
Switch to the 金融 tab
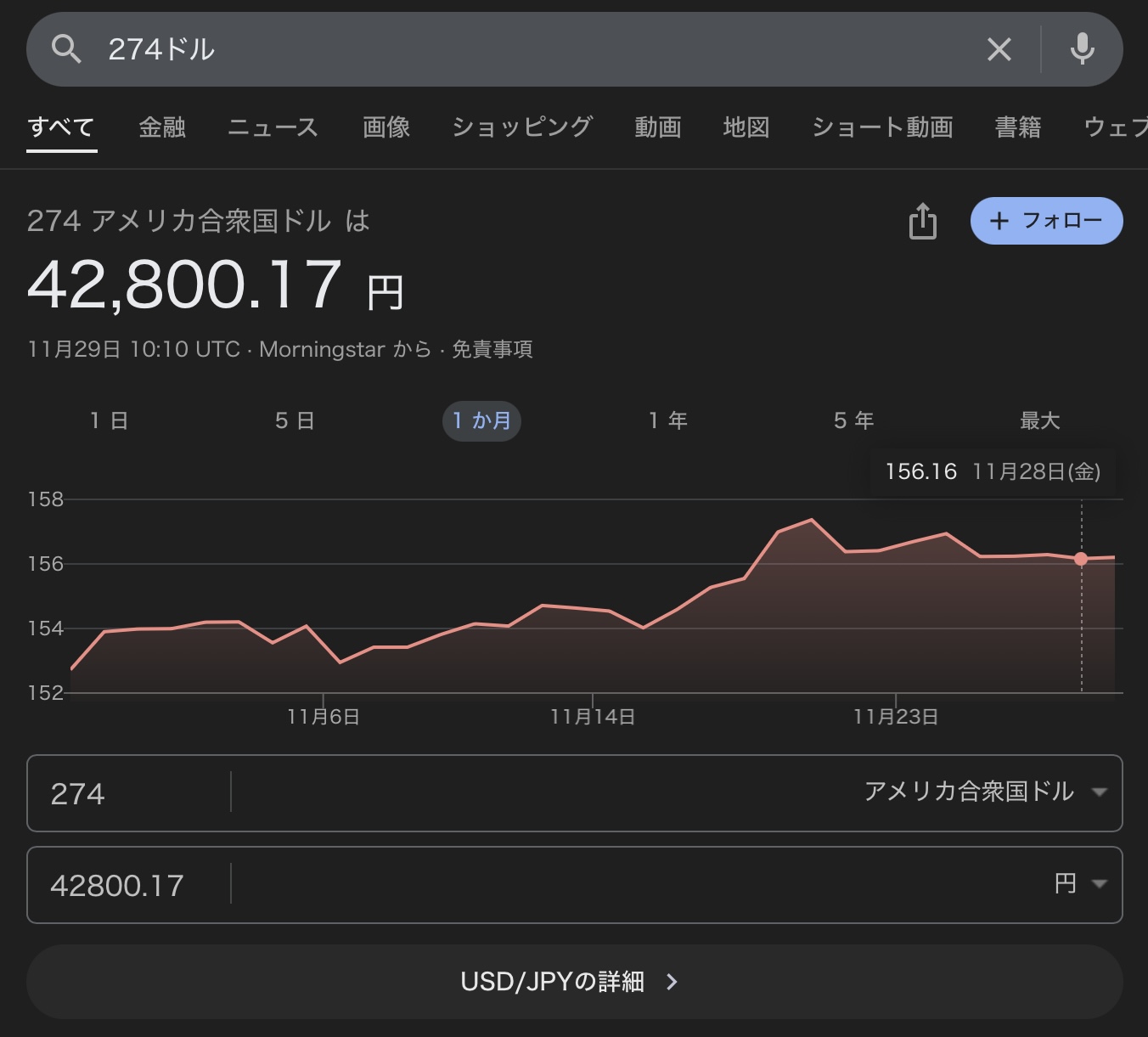coord(161,127)
